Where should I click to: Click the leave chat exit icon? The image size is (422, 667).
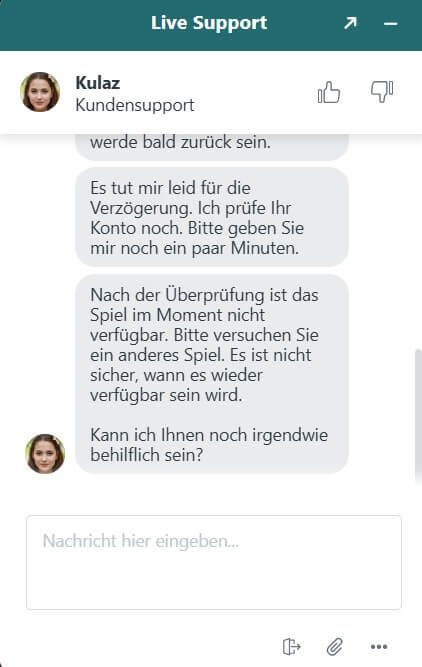tap(292, 647)
